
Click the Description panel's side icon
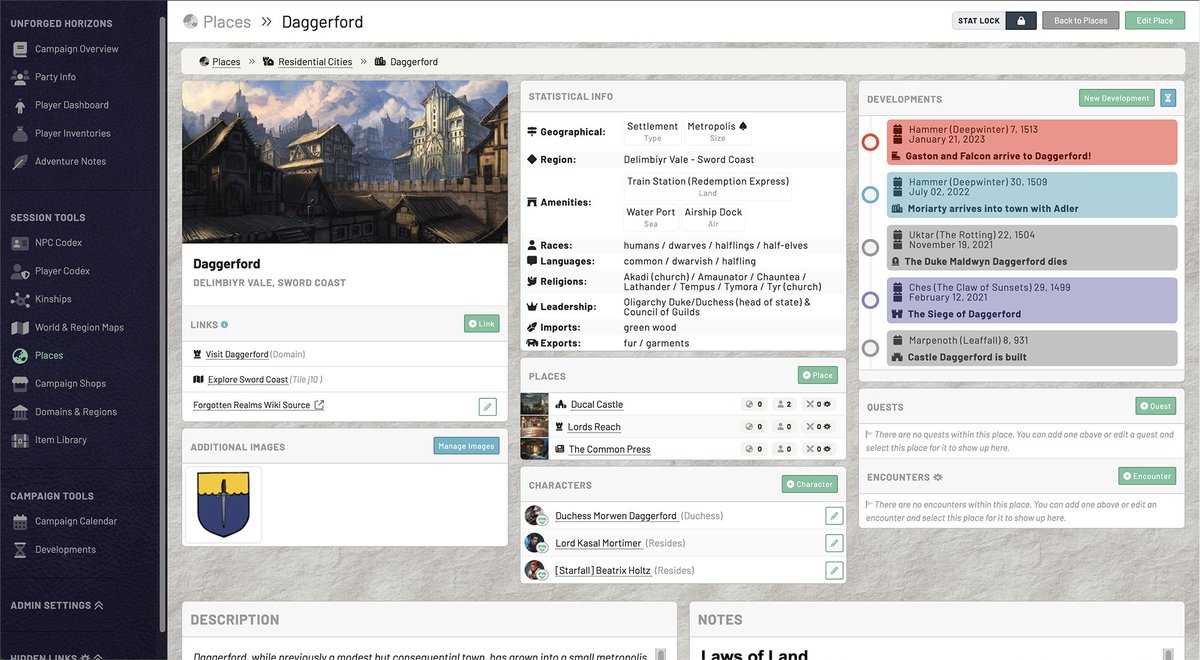tap(660, 655)
